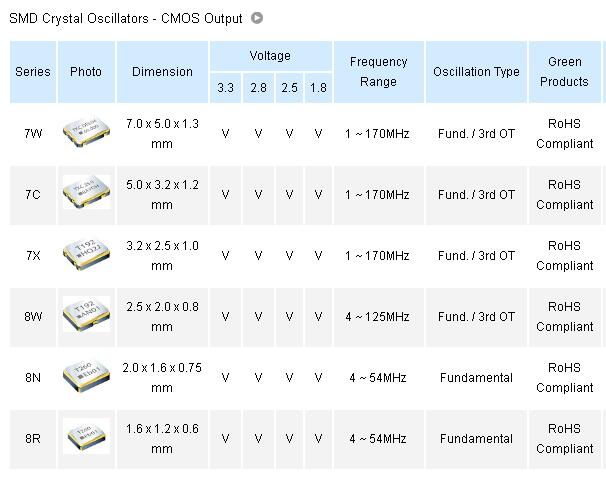Click the 4 ~ 125MHz frequency cell
Image resolution: width=606 pixels, height=477 pixels.
(378, 317)
